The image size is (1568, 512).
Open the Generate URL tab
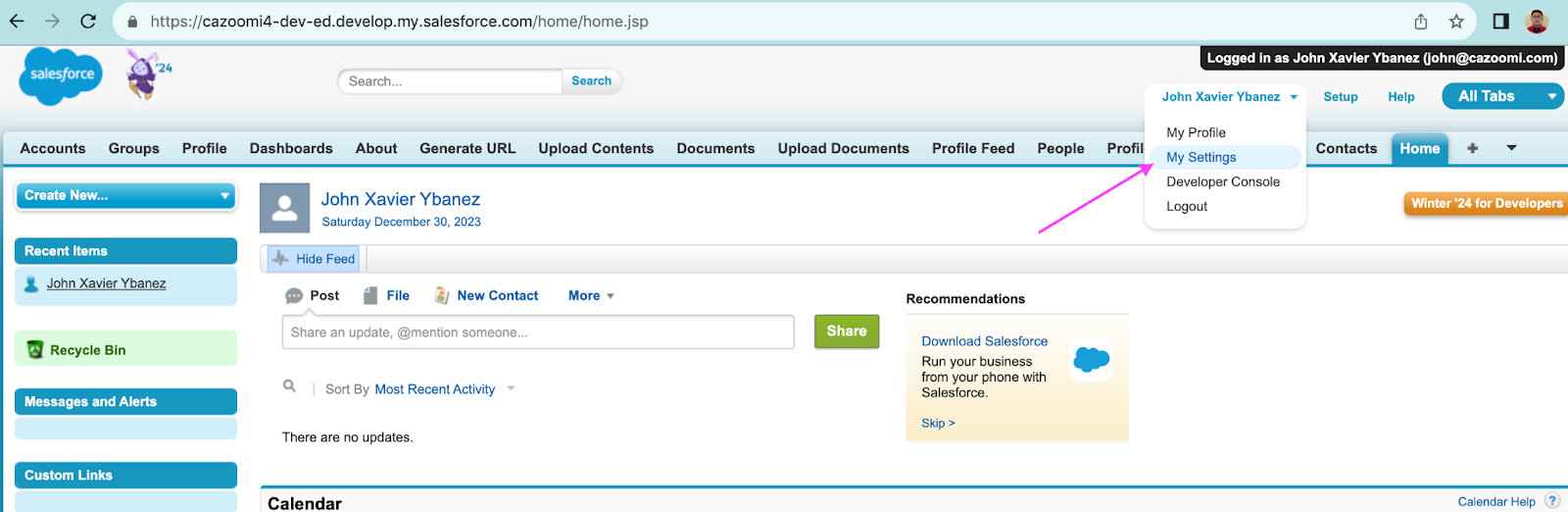[467, 148]
